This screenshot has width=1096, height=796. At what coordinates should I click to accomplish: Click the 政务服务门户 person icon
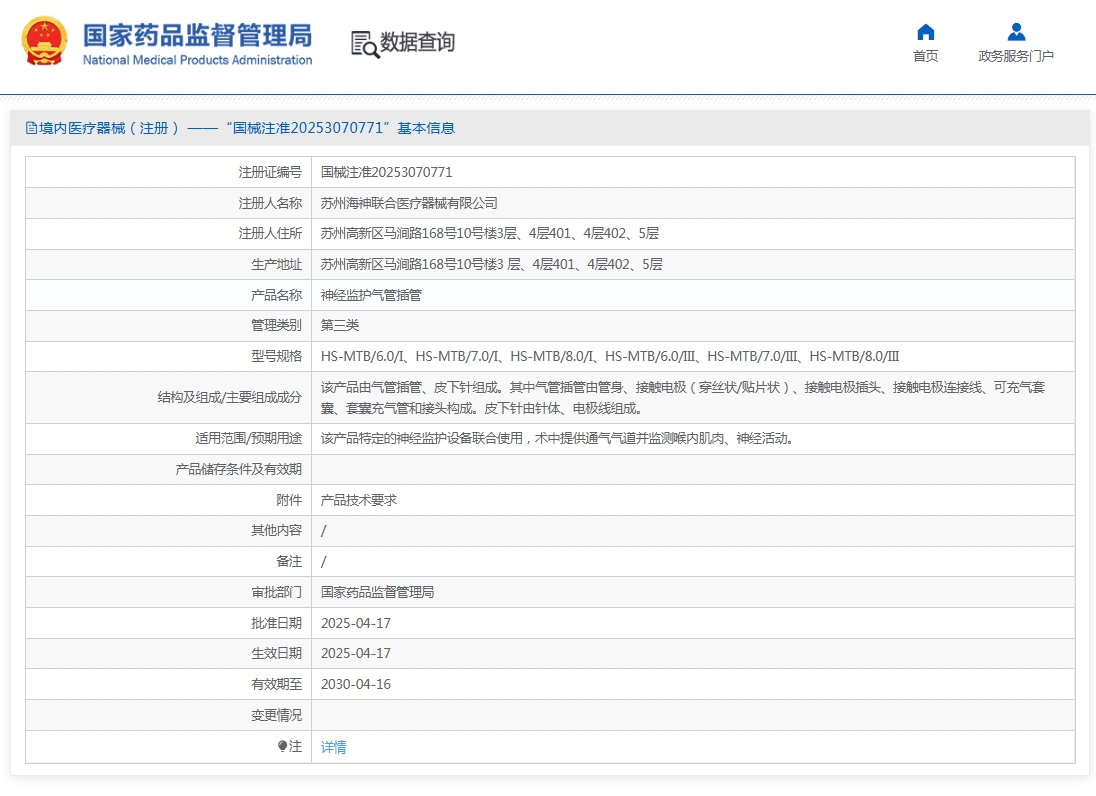[x=1016, y=32]
